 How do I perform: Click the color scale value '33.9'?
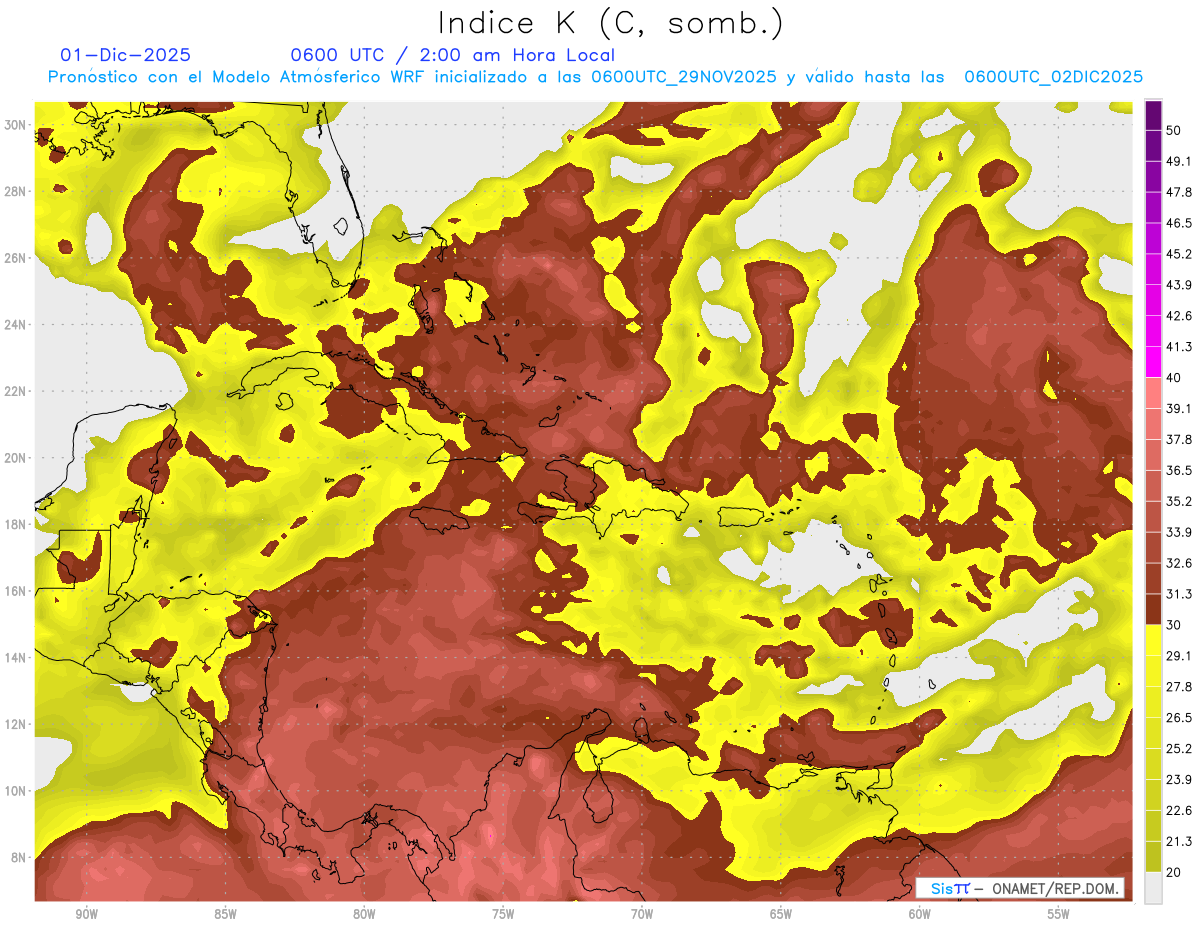coord(1178,532)
